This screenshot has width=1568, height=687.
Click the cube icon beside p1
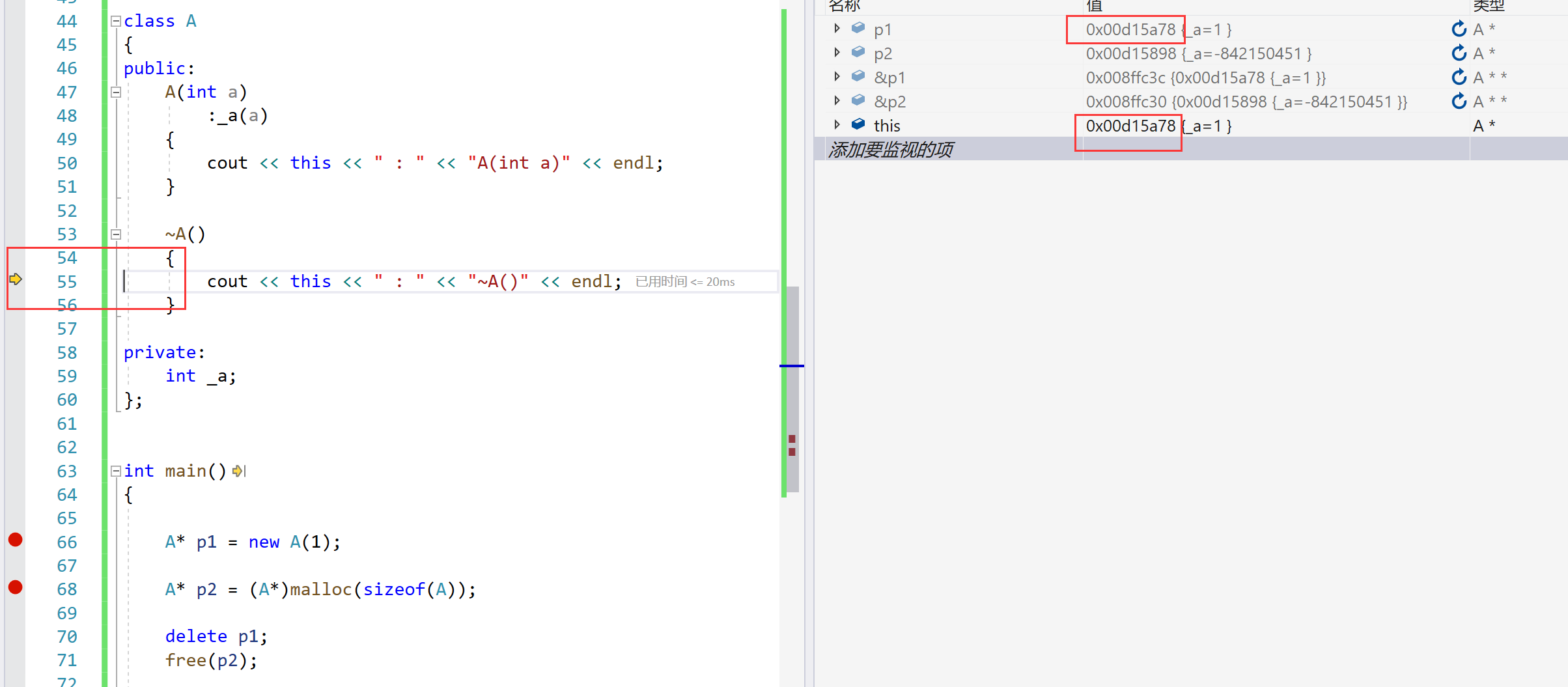click(x=858, y=29)
